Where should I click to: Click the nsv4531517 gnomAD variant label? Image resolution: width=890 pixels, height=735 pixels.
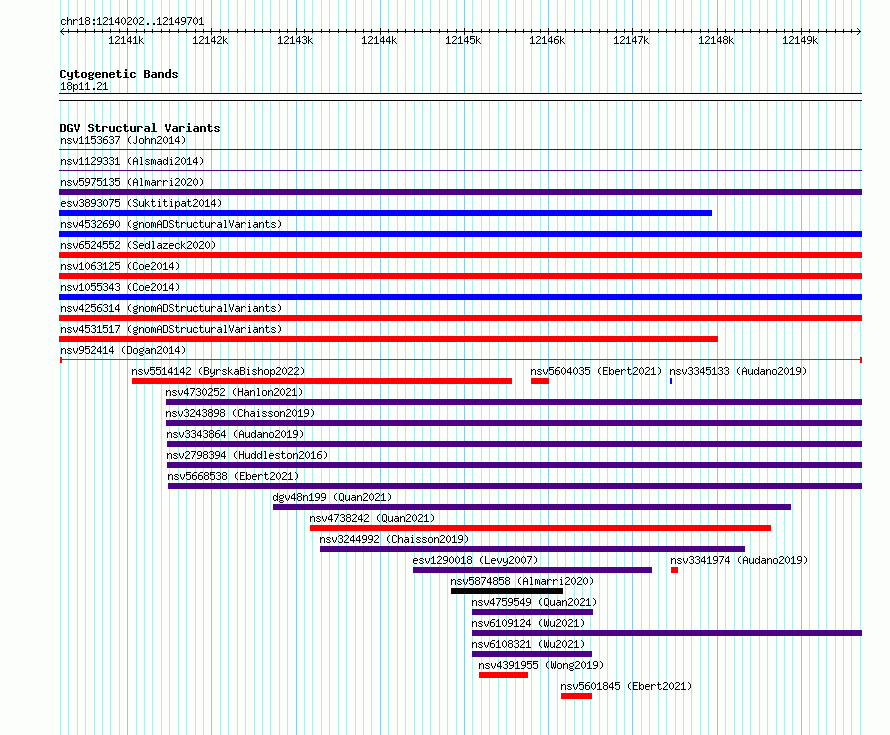click(x=171, y=329)
